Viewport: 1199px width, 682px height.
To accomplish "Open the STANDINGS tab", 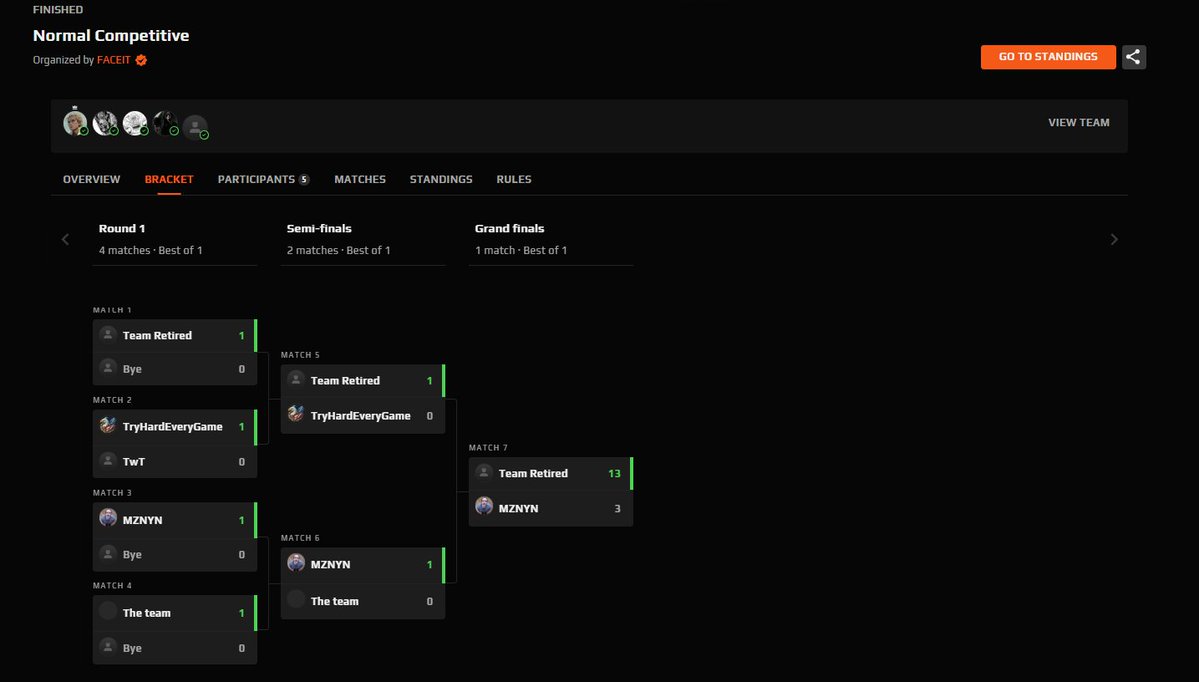I will click(x=440, y=179).
